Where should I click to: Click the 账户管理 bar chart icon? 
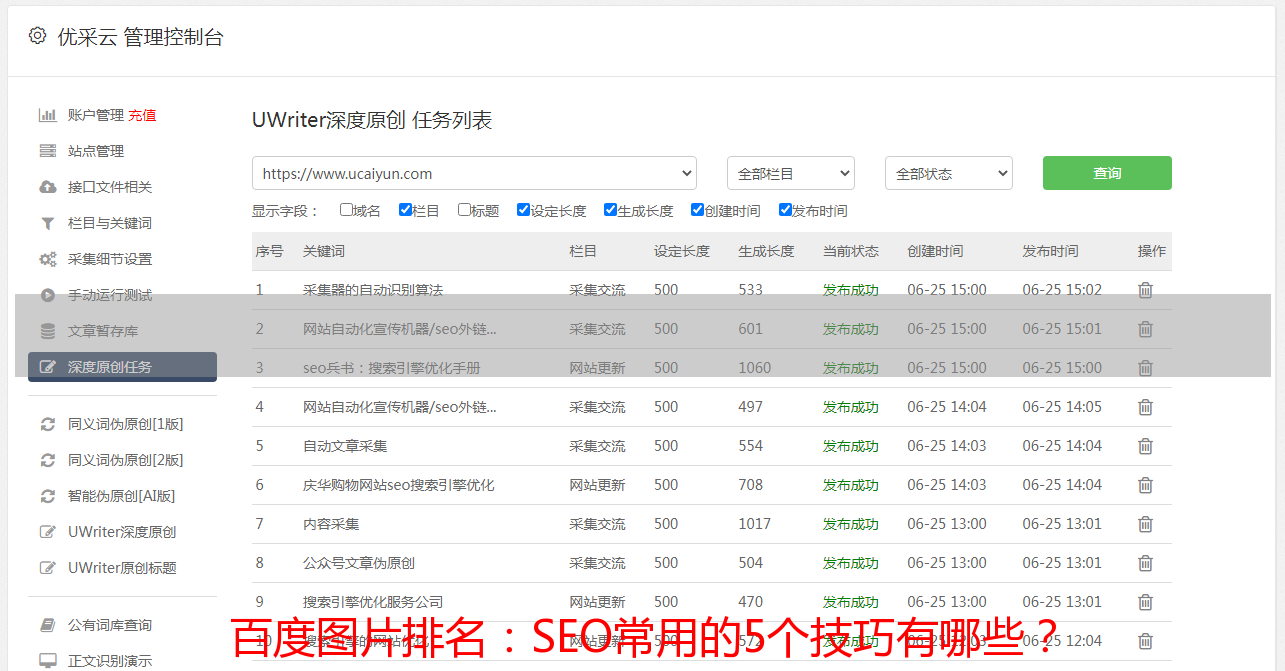pos(47,115)
